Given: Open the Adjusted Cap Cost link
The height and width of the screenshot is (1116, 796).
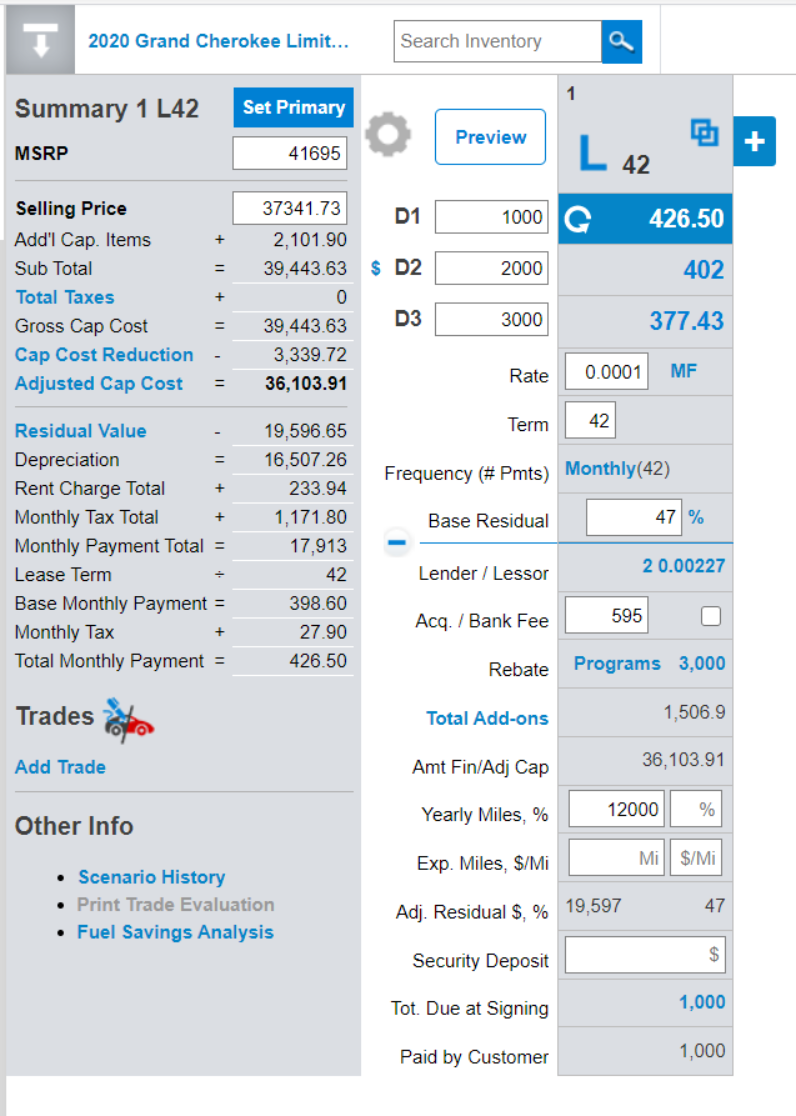Looking at the screenshot, I should (99, 384).
